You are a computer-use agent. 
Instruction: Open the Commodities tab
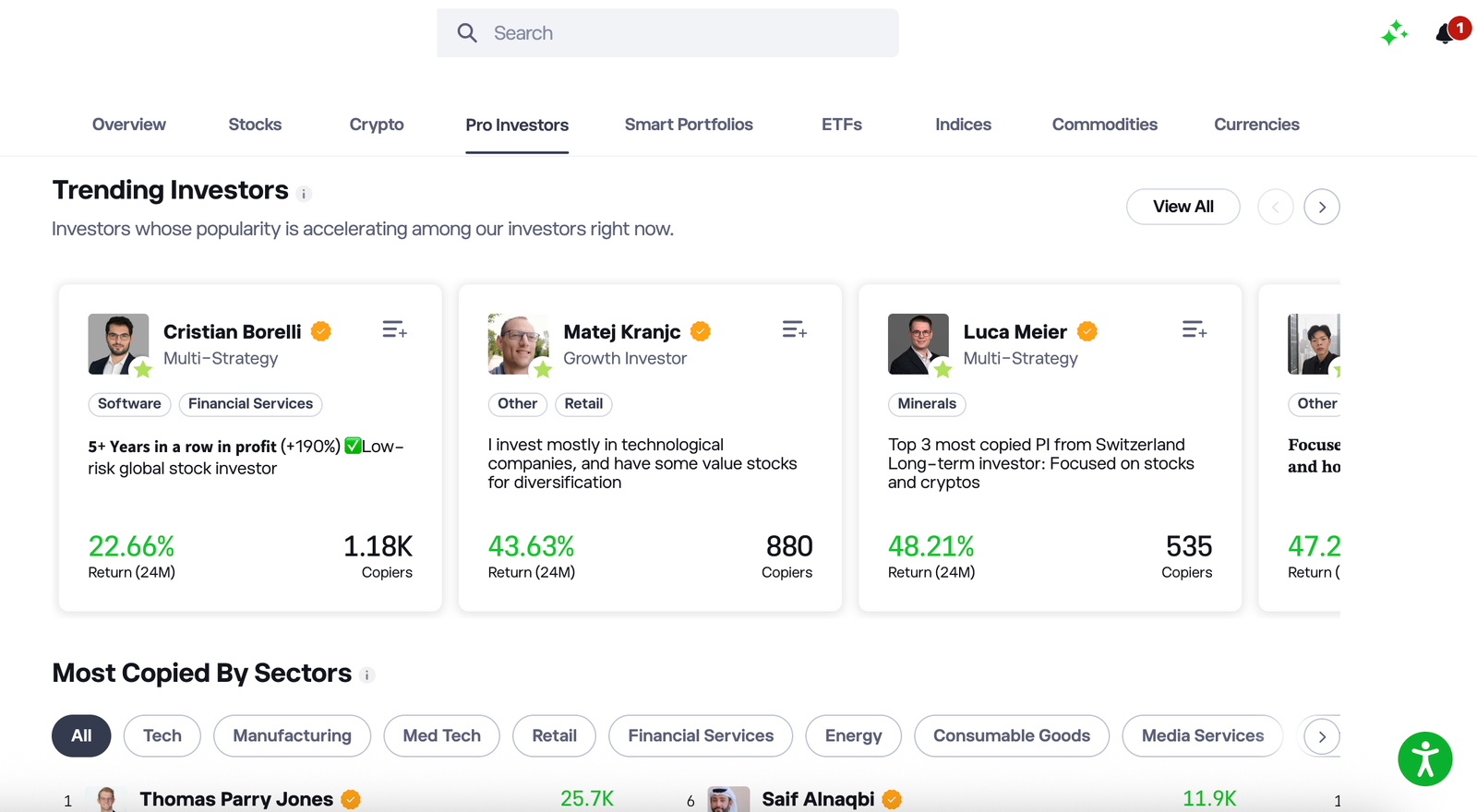pyautogui.click(x=1105, y=125)
